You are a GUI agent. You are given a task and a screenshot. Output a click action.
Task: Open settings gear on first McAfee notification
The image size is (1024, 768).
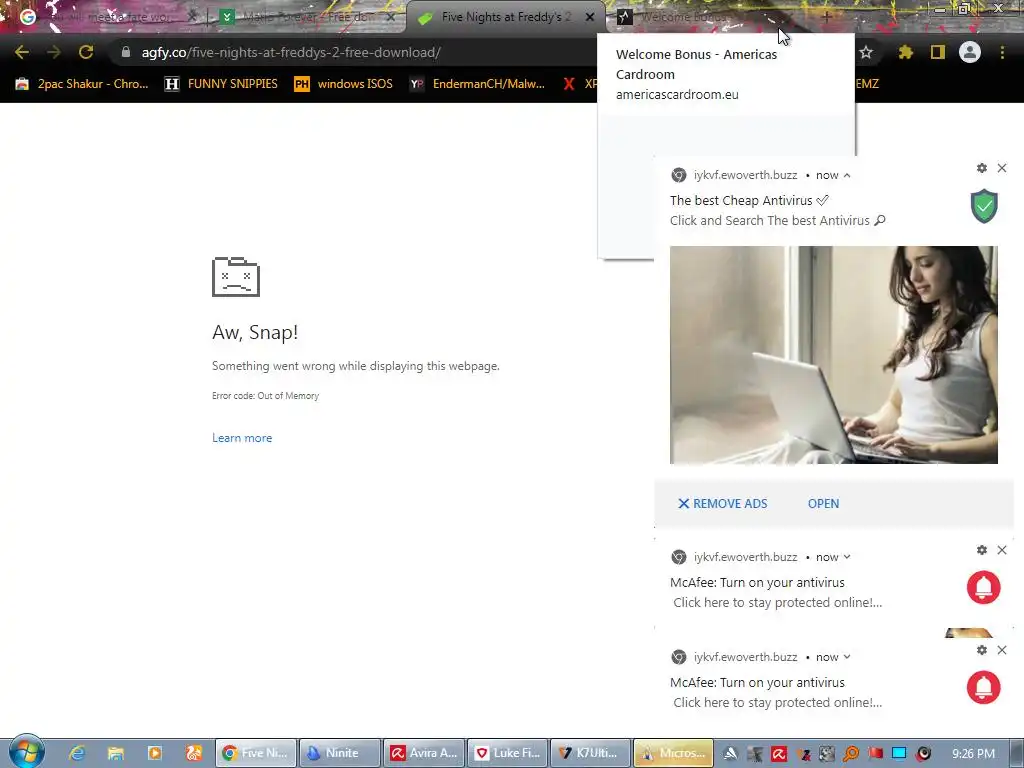982,550
